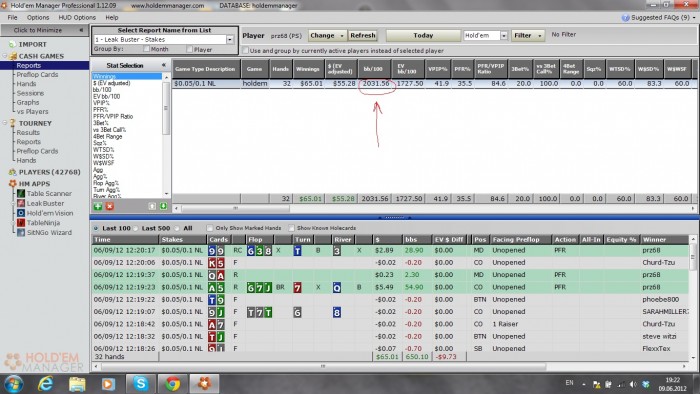
Task: Open Windows Start button
Action: click(x=14, y=384)
